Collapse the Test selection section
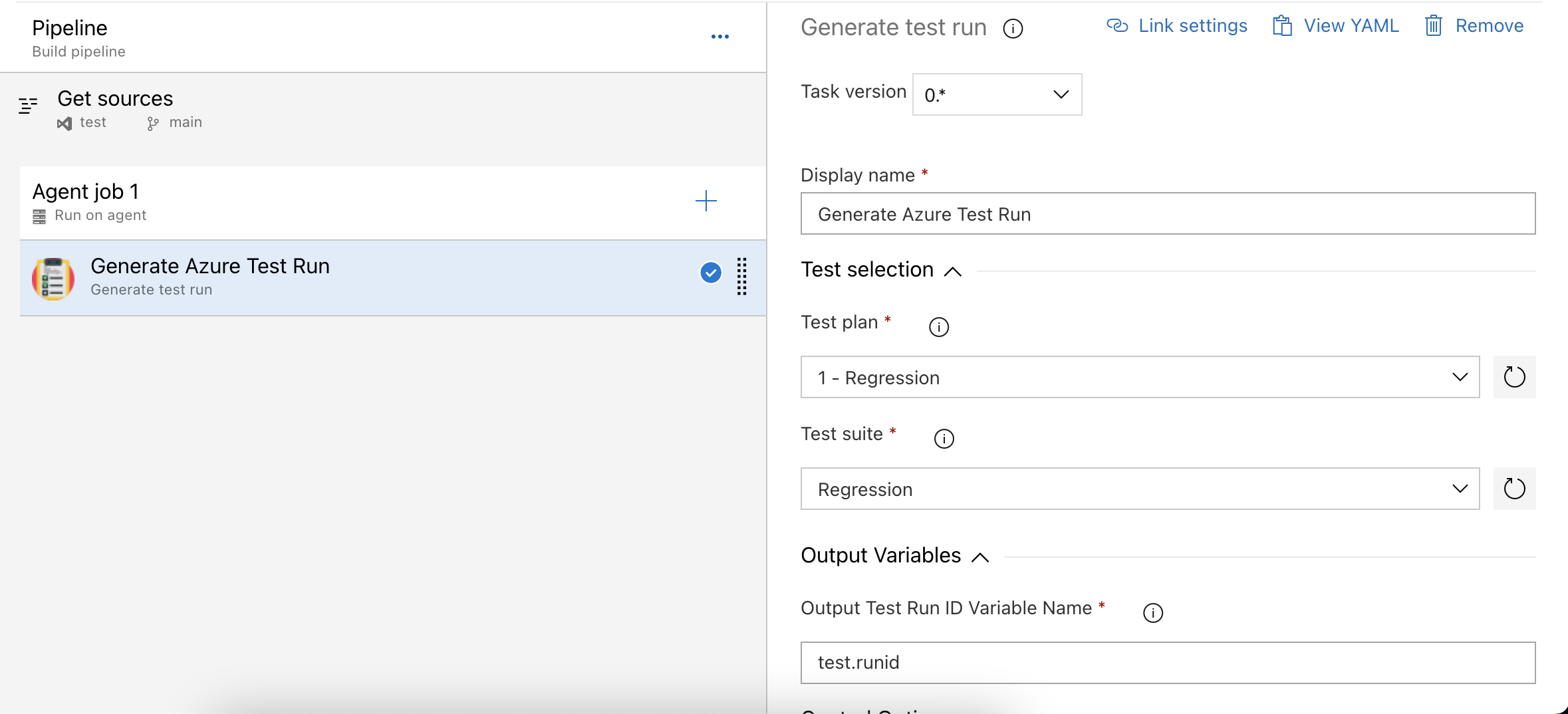The height and width of the screenshot is (714, 1568). click(x=953, y=271)
